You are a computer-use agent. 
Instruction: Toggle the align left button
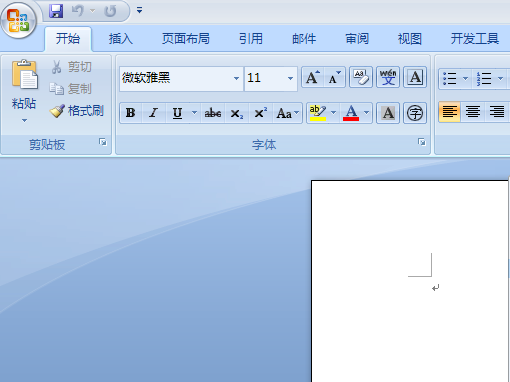[x=450, y=112]
